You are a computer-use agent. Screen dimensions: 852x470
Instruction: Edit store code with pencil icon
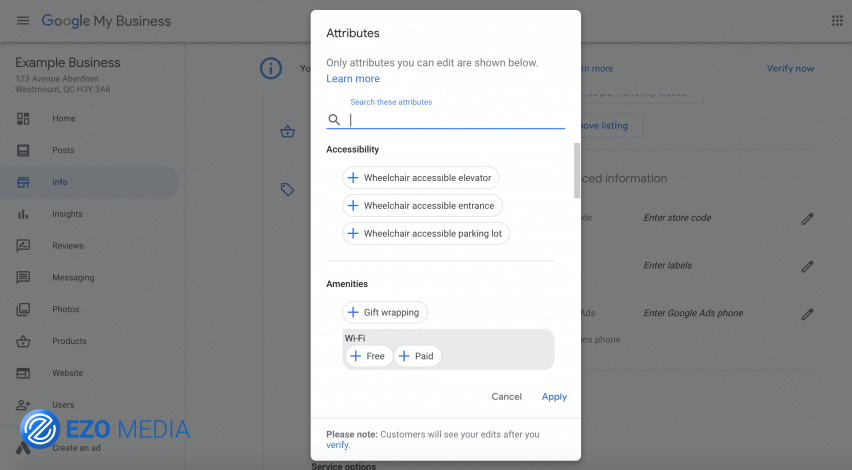(807, 218)
